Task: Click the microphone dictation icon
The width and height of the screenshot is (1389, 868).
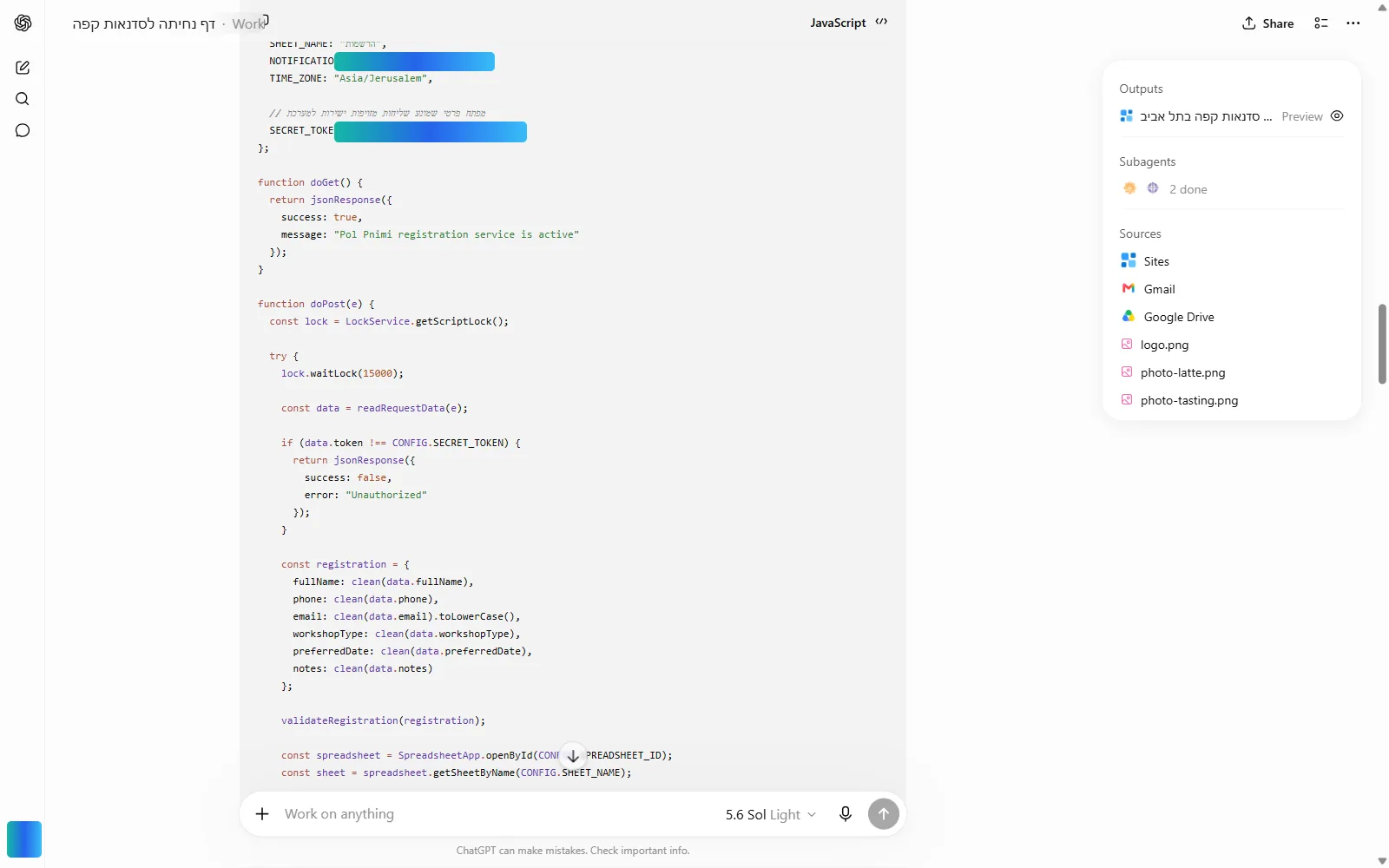Action: click(846, 814)
